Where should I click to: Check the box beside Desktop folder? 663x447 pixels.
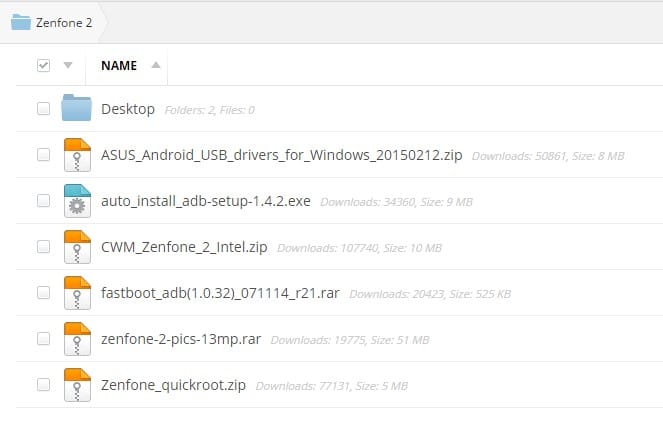(43, 109)
